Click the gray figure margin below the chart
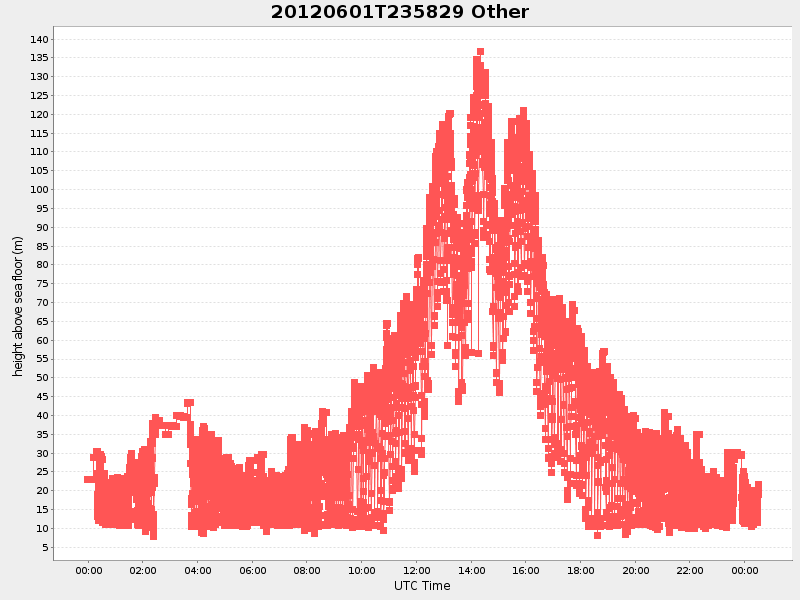Screen dimensions: 800x600 [x=400, y=595]
